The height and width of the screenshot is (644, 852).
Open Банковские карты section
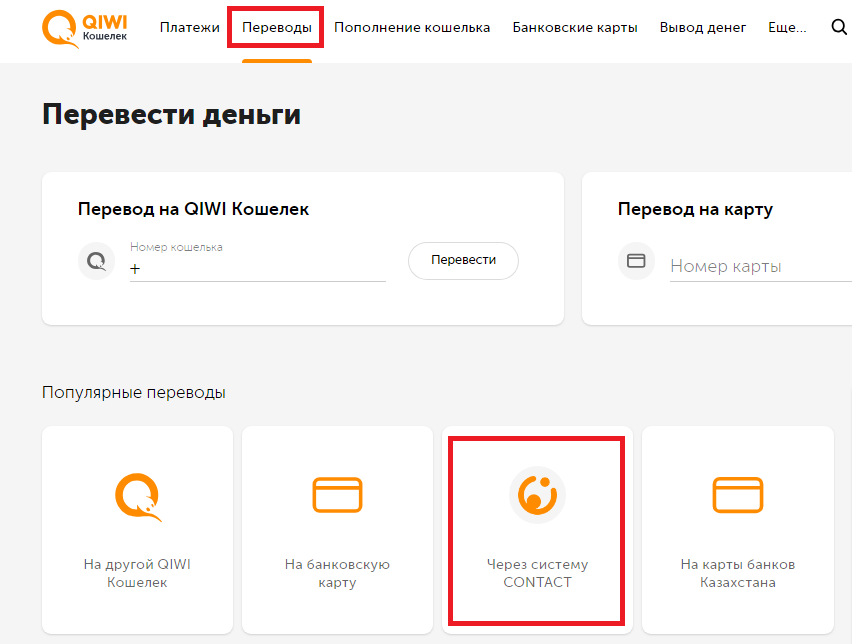[x=575, y=27]
